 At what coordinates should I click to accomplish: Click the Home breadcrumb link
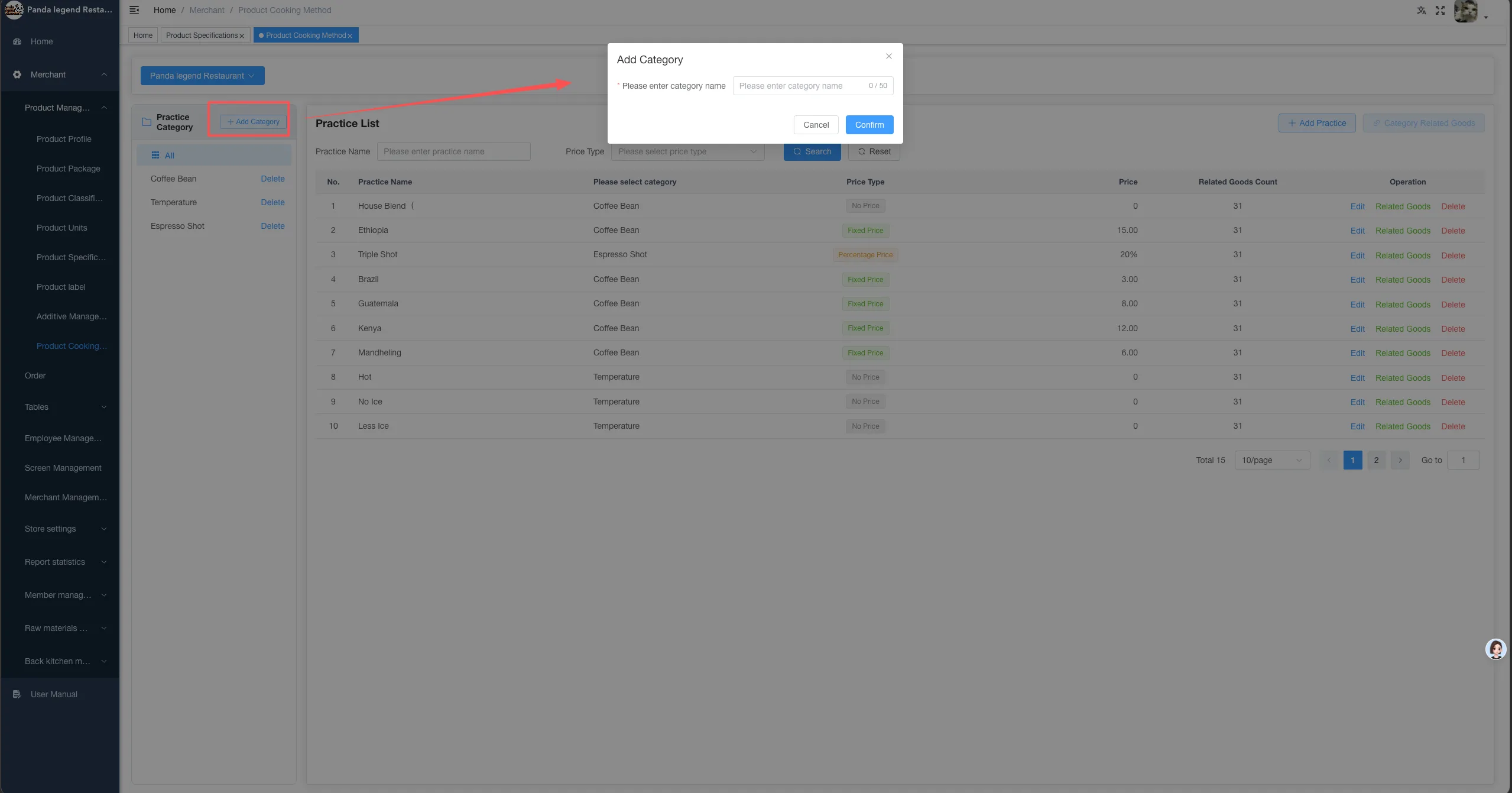click(x=164, y=10)
